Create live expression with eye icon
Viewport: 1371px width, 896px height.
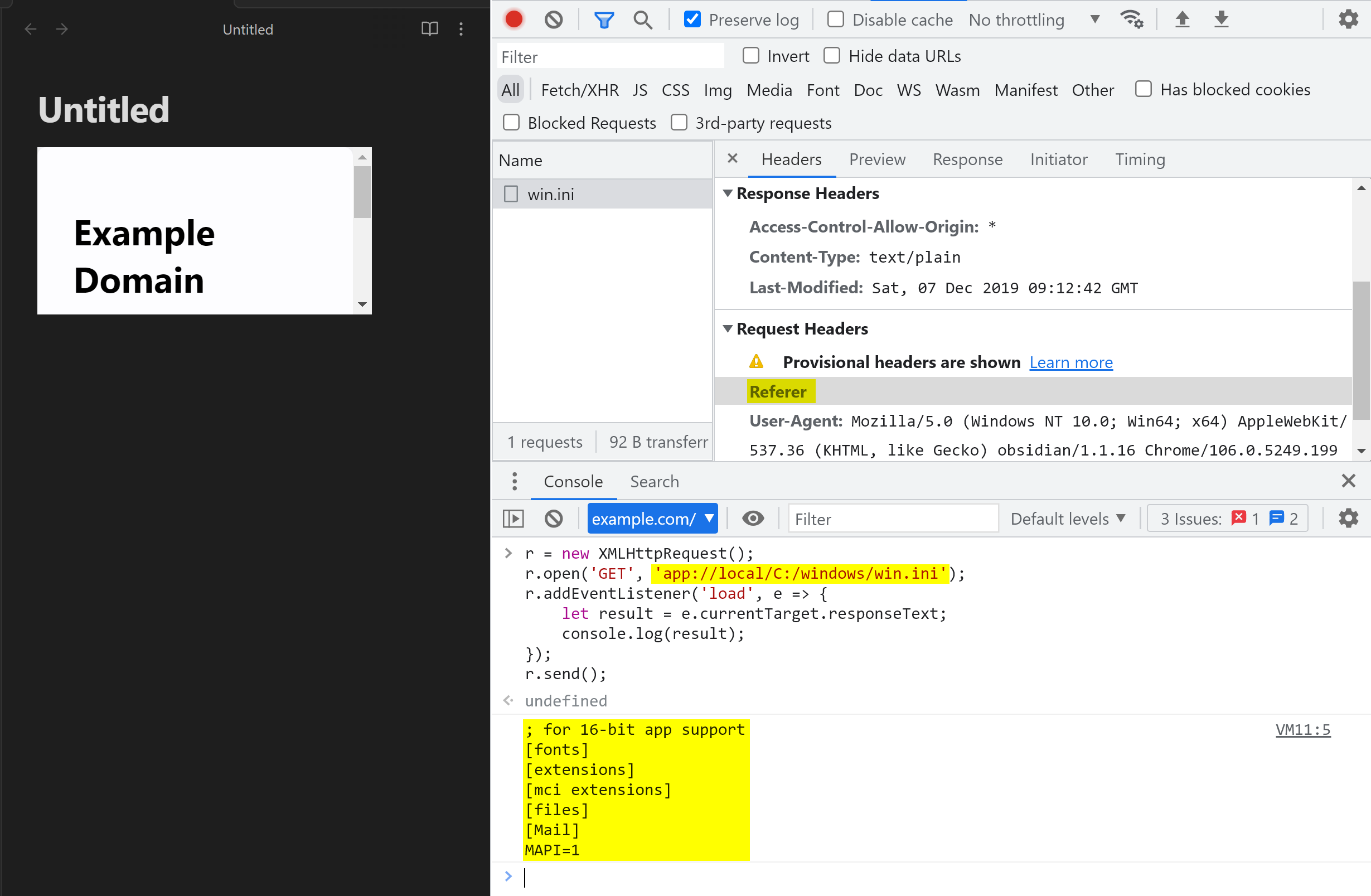(x=753, y=519)
